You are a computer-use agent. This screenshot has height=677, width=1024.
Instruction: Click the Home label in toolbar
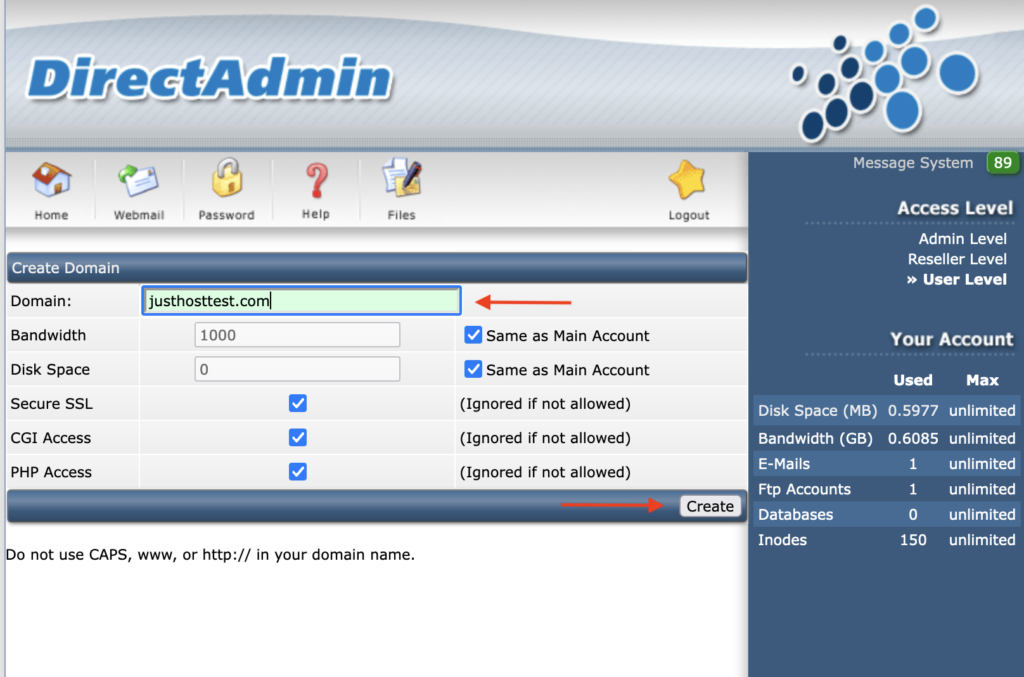coord(51,215)
